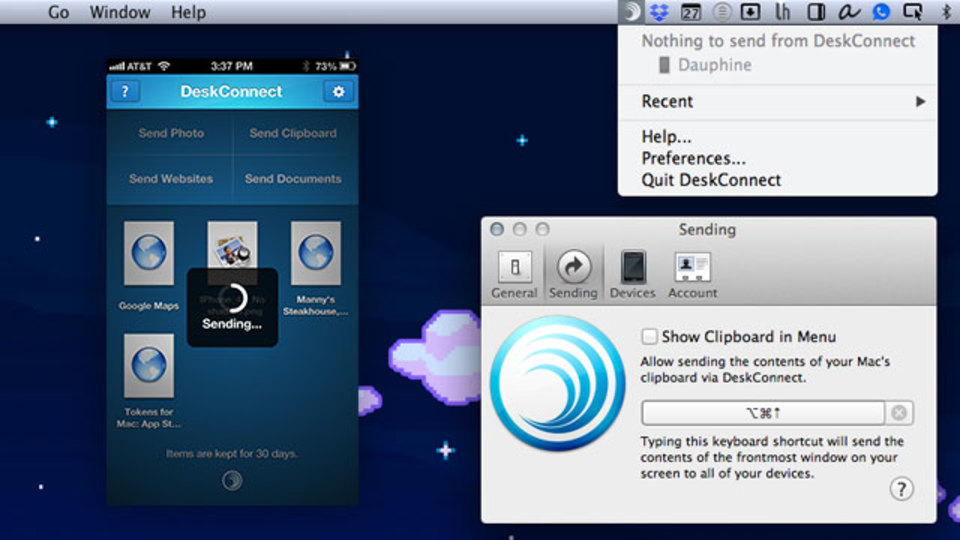Select Quit DeskConnect menu entry
The height and width of the screenshot is (540, 960).
point(711,181)
